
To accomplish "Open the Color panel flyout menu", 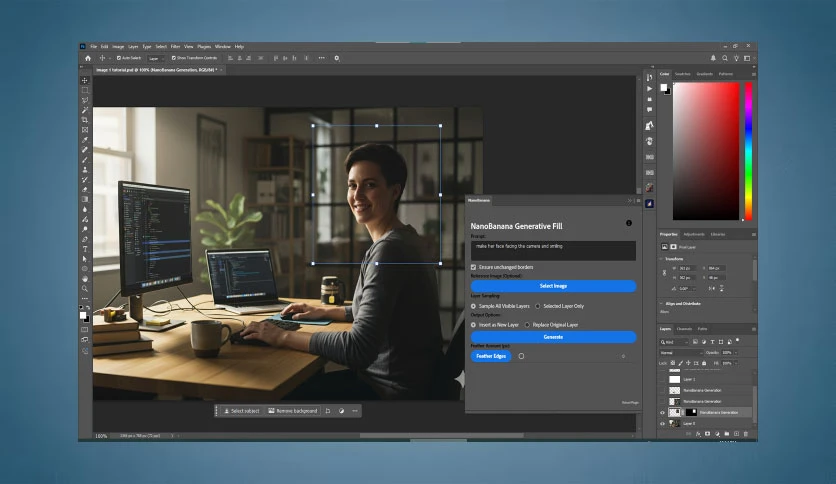I will coord(753,74).
